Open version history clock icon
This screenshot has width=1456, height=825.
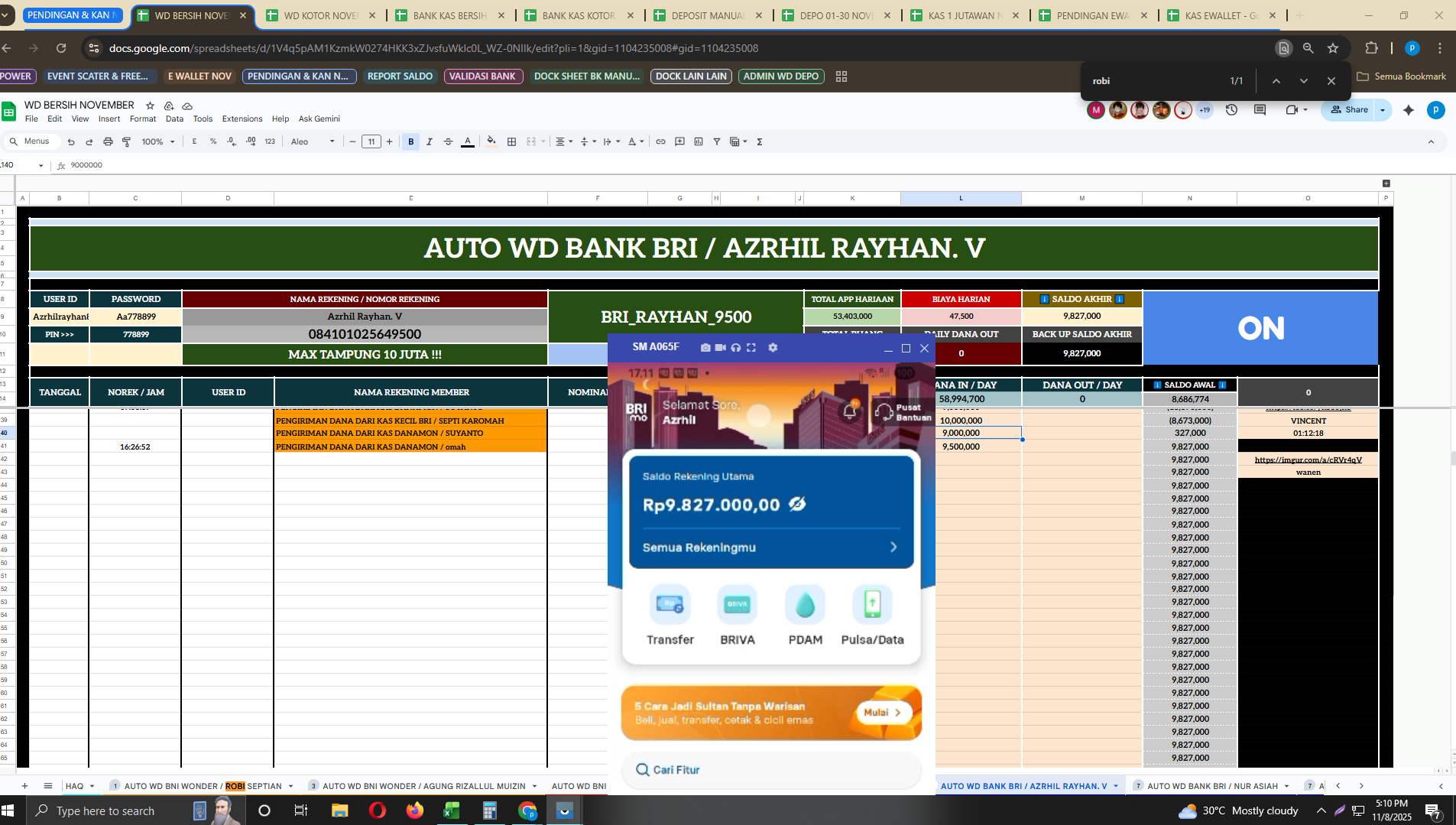pos(1231,110)
